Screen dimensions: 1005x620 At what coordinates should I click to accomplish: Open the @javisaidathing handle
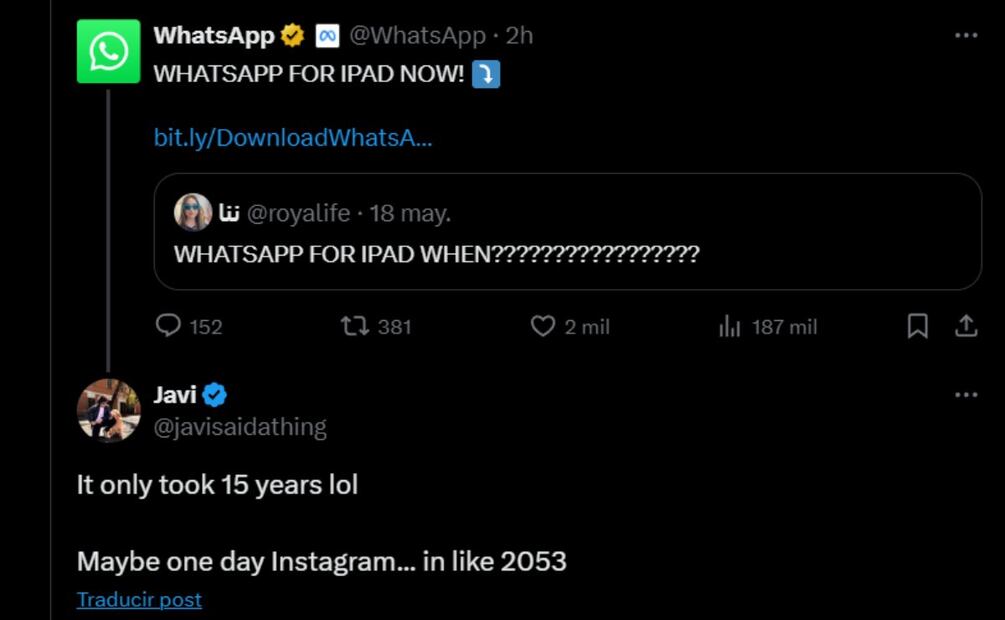pyautogui.click(x=240, y=427)
